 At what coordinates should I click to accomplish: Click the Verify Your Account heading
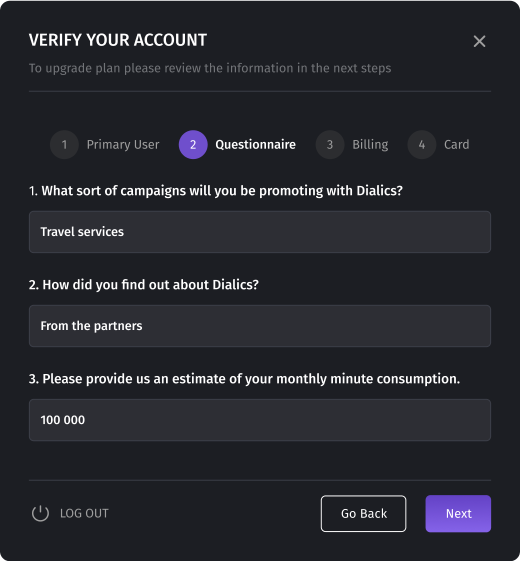click(118, 40)
